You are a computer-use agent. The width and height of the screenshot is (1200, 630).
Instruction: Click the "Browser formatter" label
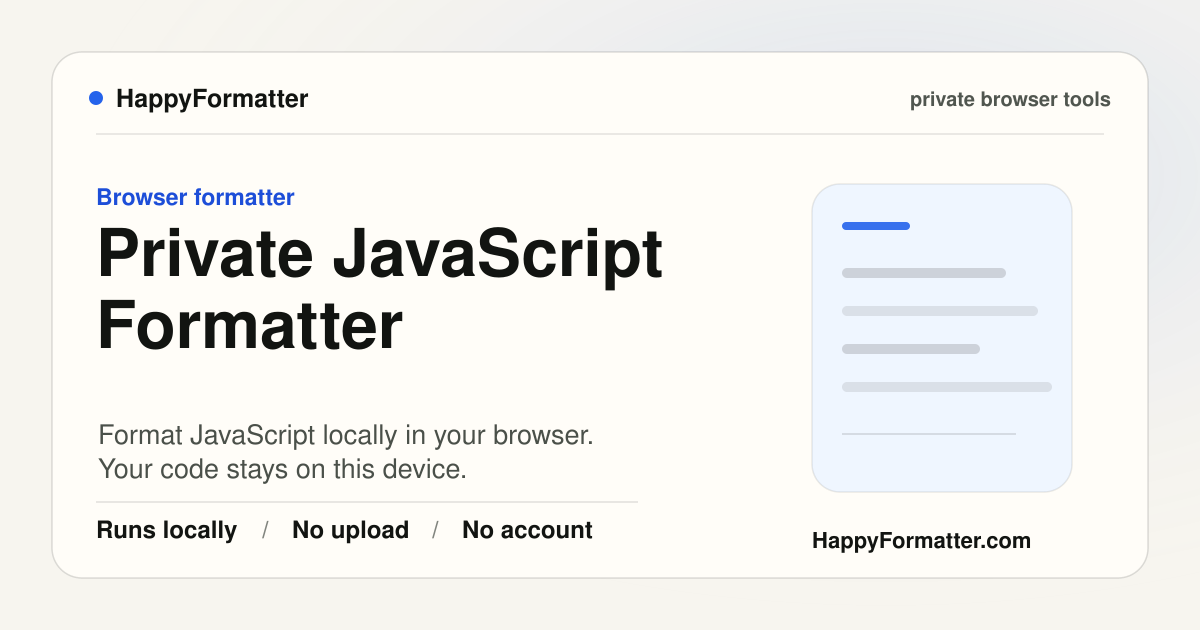(195, 198)
